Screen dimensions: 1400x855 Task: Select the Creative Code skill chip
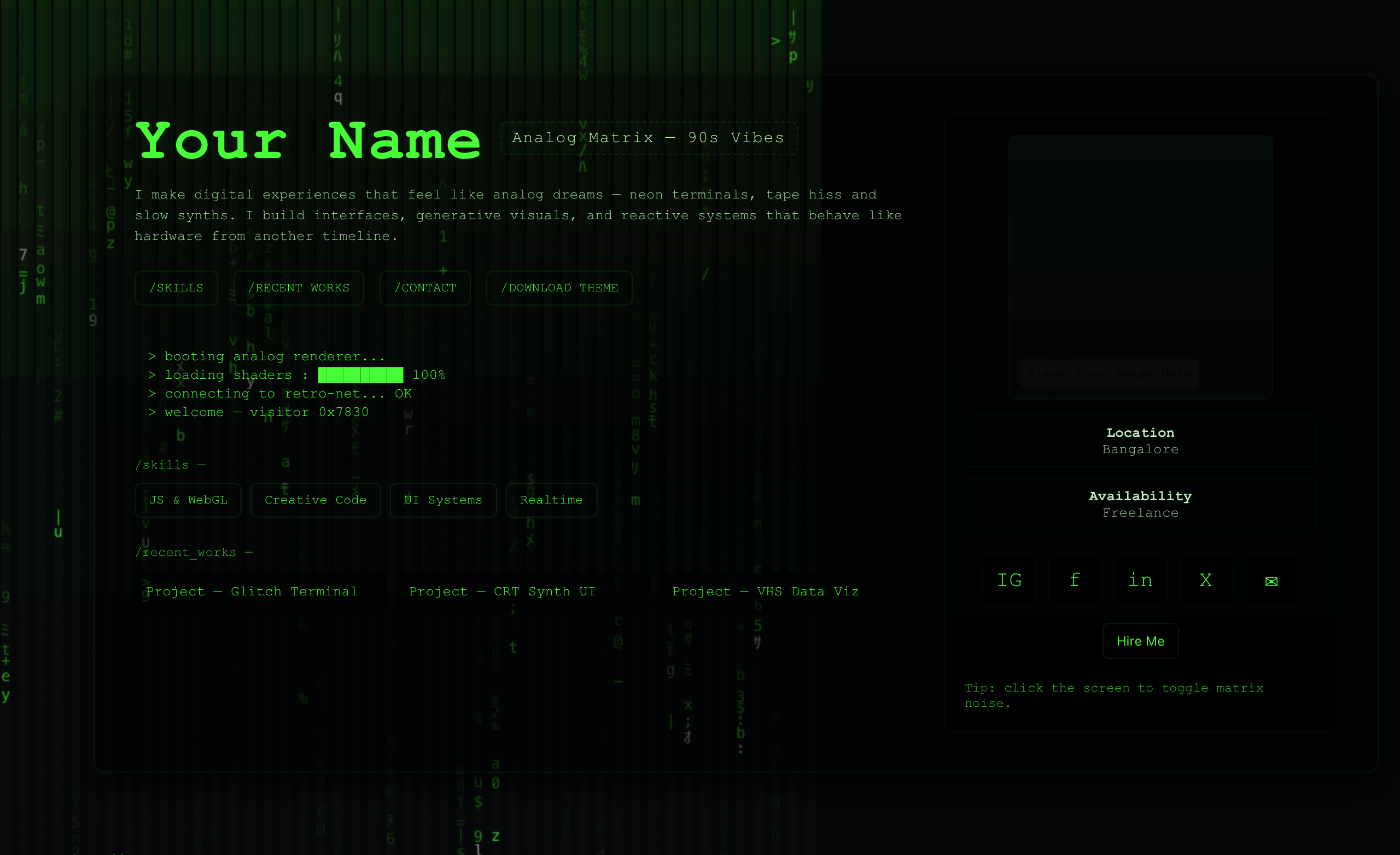(316, 500)
